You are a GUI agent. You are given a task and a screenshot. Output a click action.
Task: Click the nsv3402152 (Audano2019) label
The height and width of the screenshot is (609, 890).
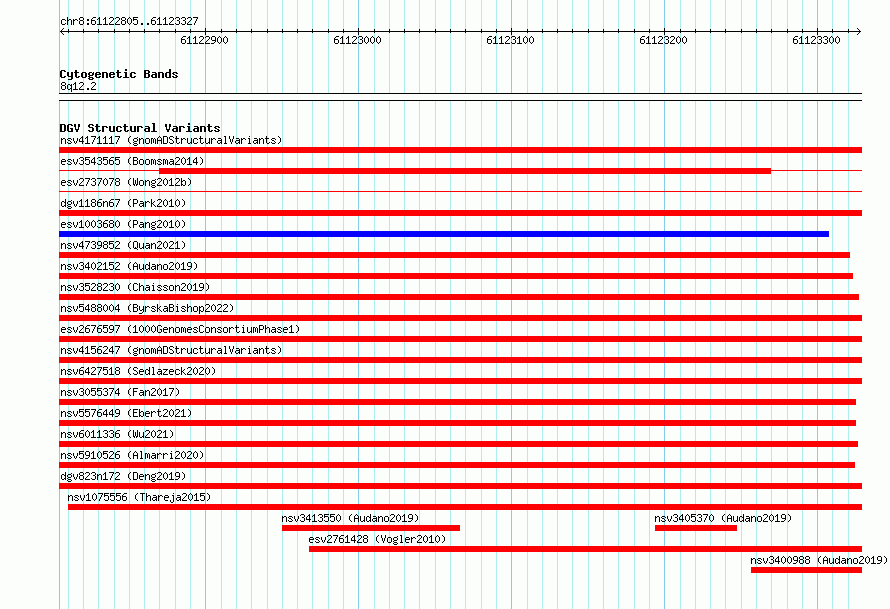pyautogui.click(x=129, y=266)
